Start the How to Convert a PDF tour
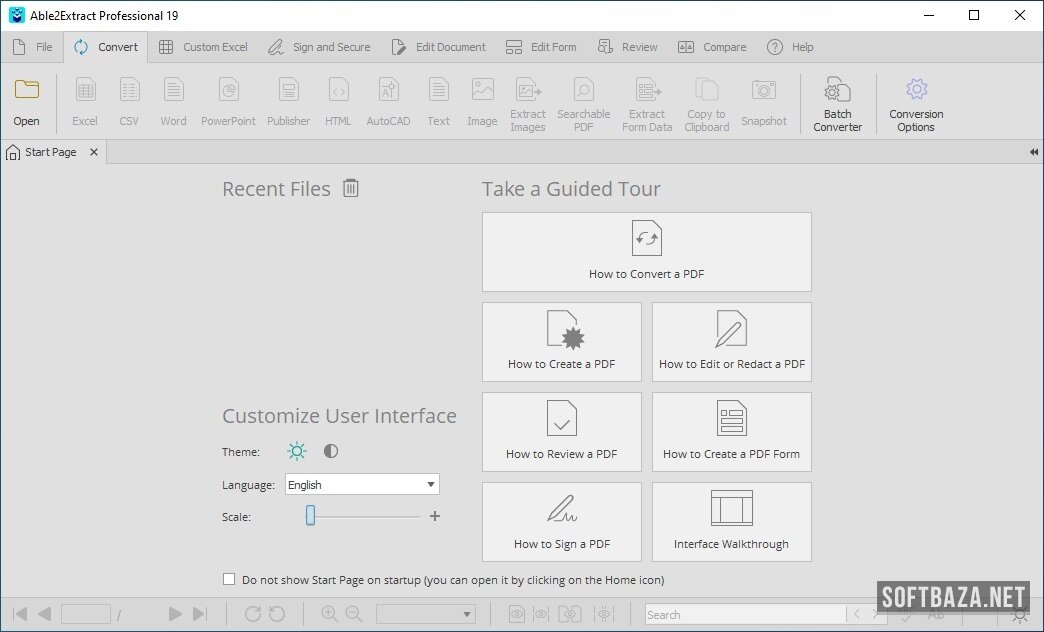Viewport: 1044px width, 632px height. tap(646, 252)
